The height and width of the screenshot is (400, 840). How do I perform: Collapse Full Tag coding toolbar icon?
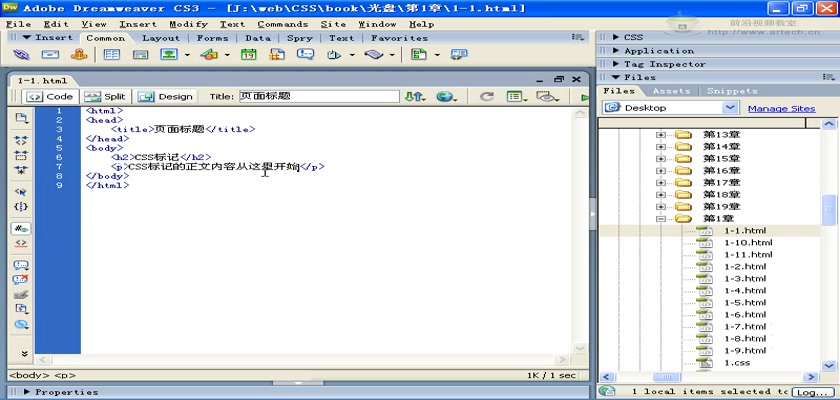coord(21,141)
